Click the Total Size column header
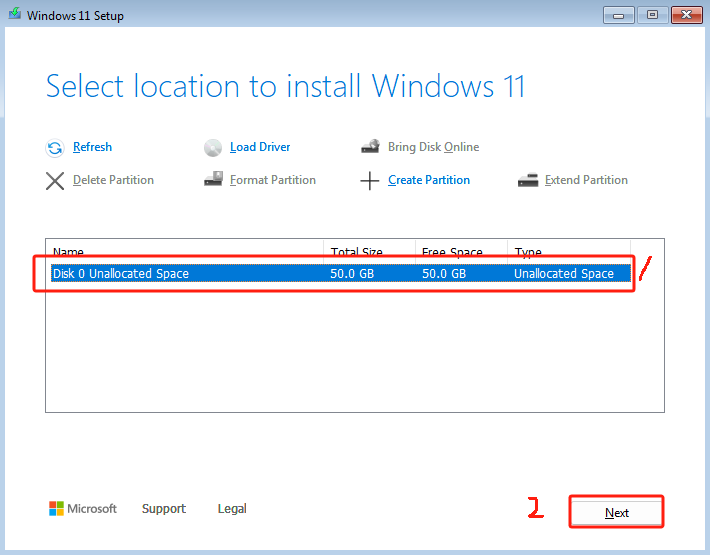This screenshot has width=710, height=555. pos(369,252)
